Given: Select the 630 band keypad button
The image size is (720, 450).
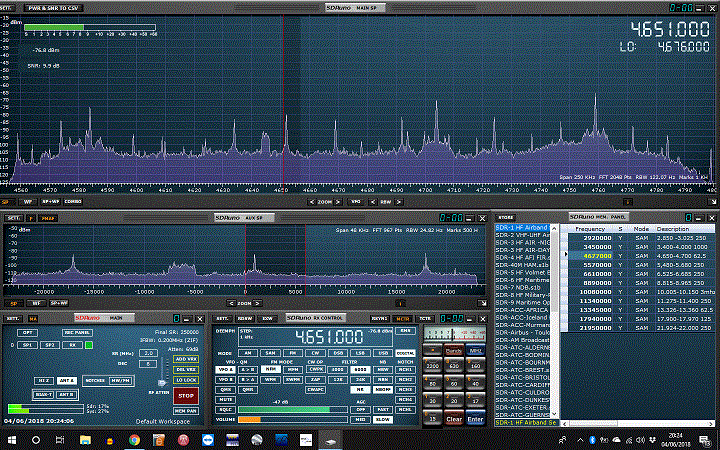Looking at the screenshot, I should [454, 365].
